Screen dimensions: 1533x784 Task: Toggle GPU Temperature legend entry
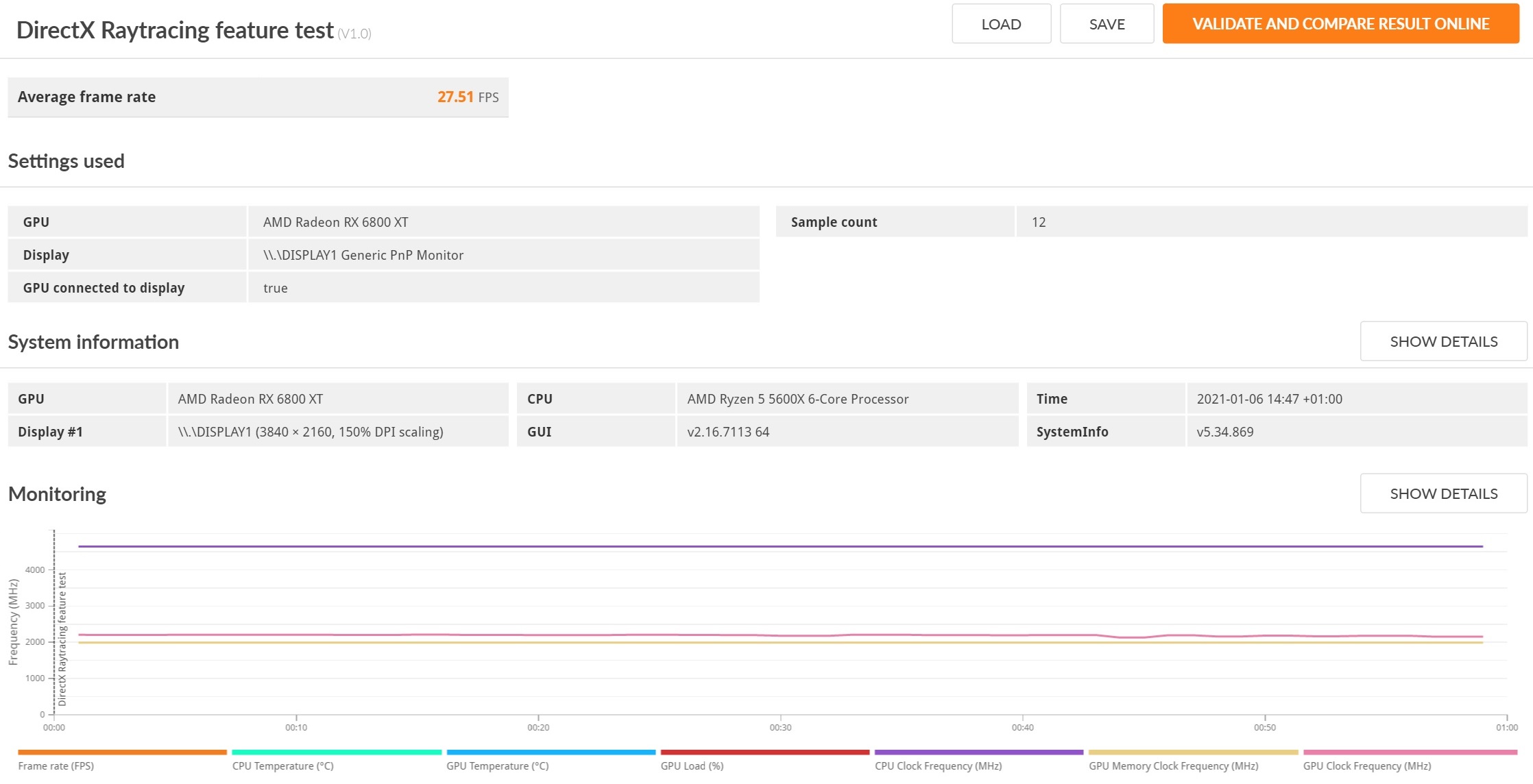(551, 761)
